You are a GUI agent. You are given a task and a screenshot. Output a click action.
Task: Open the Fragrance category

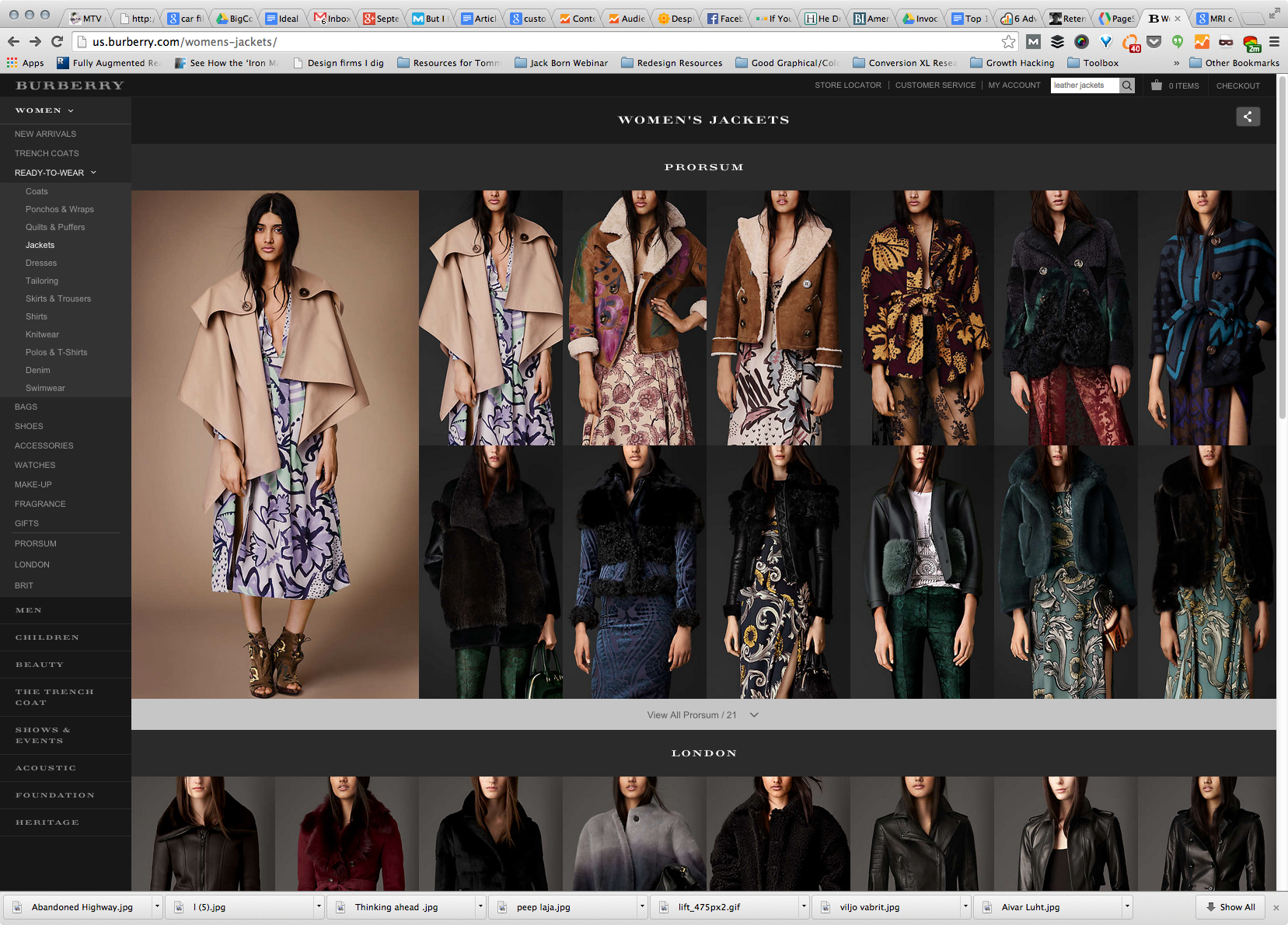coord(40,504)
